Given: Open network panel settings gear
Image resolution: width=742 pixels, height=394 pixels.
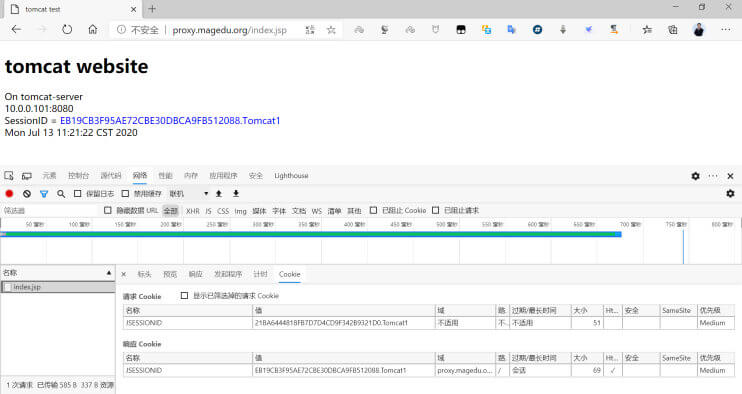Looking at the screenshot, I should click(730, 193).
